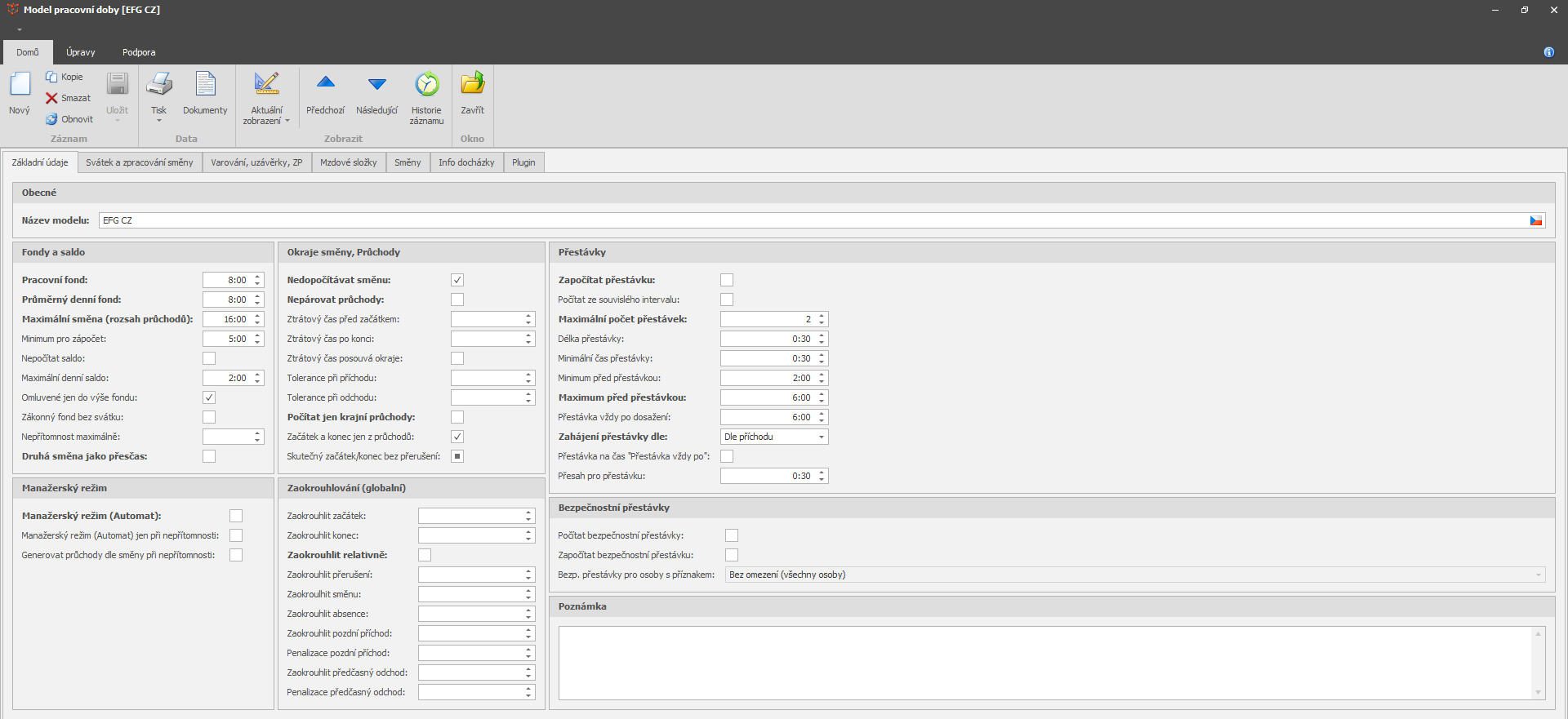Click the Czech flag icon in Název modelu
The width and height of the screenshot is (1568, 719).
1536,220
